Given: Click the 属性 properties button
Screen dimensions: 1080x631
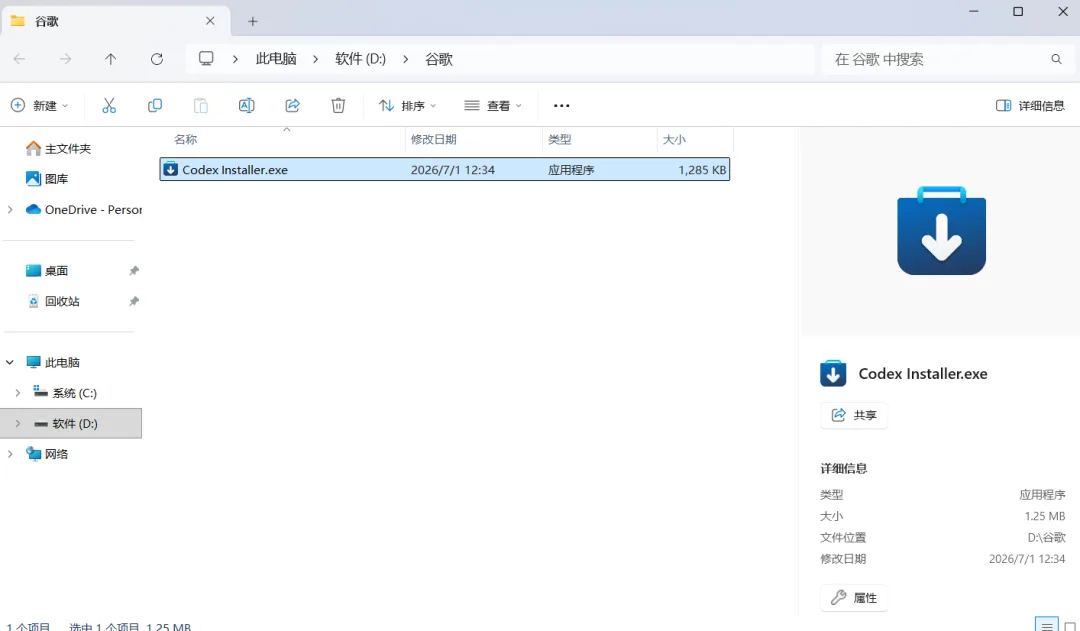Looking at the screenshot, I should click(x=854, y=597).
